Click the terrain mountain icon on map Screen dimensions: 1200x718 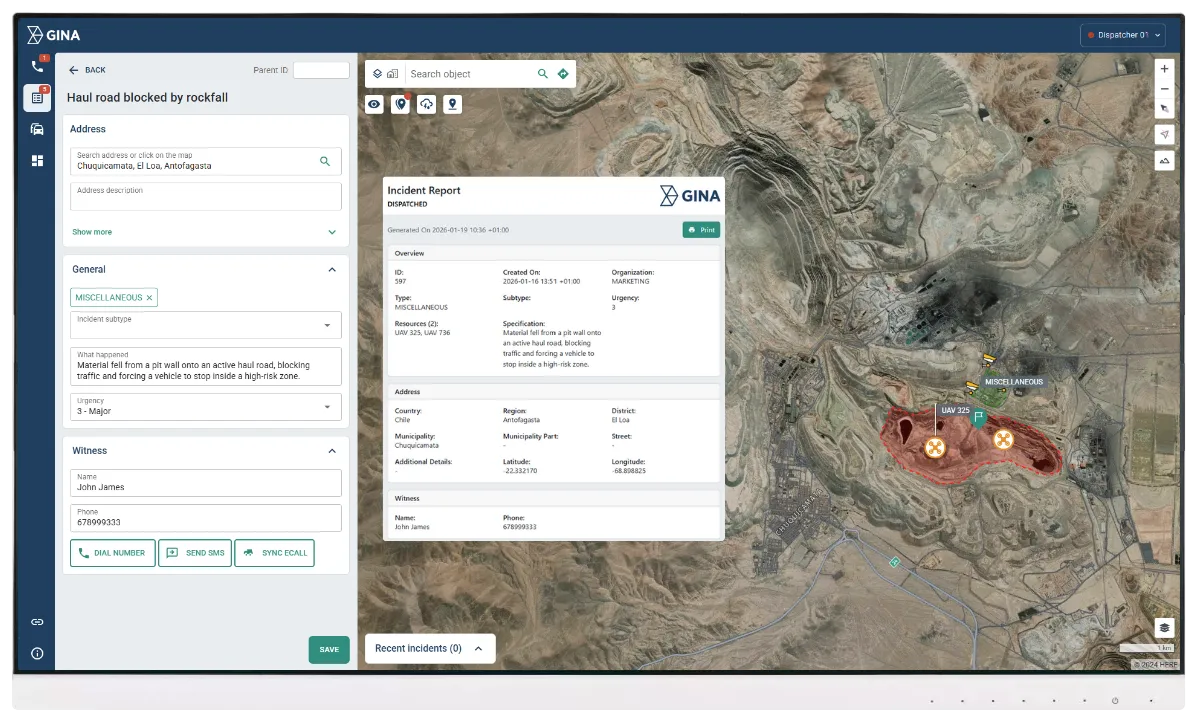click(1164, 160)
